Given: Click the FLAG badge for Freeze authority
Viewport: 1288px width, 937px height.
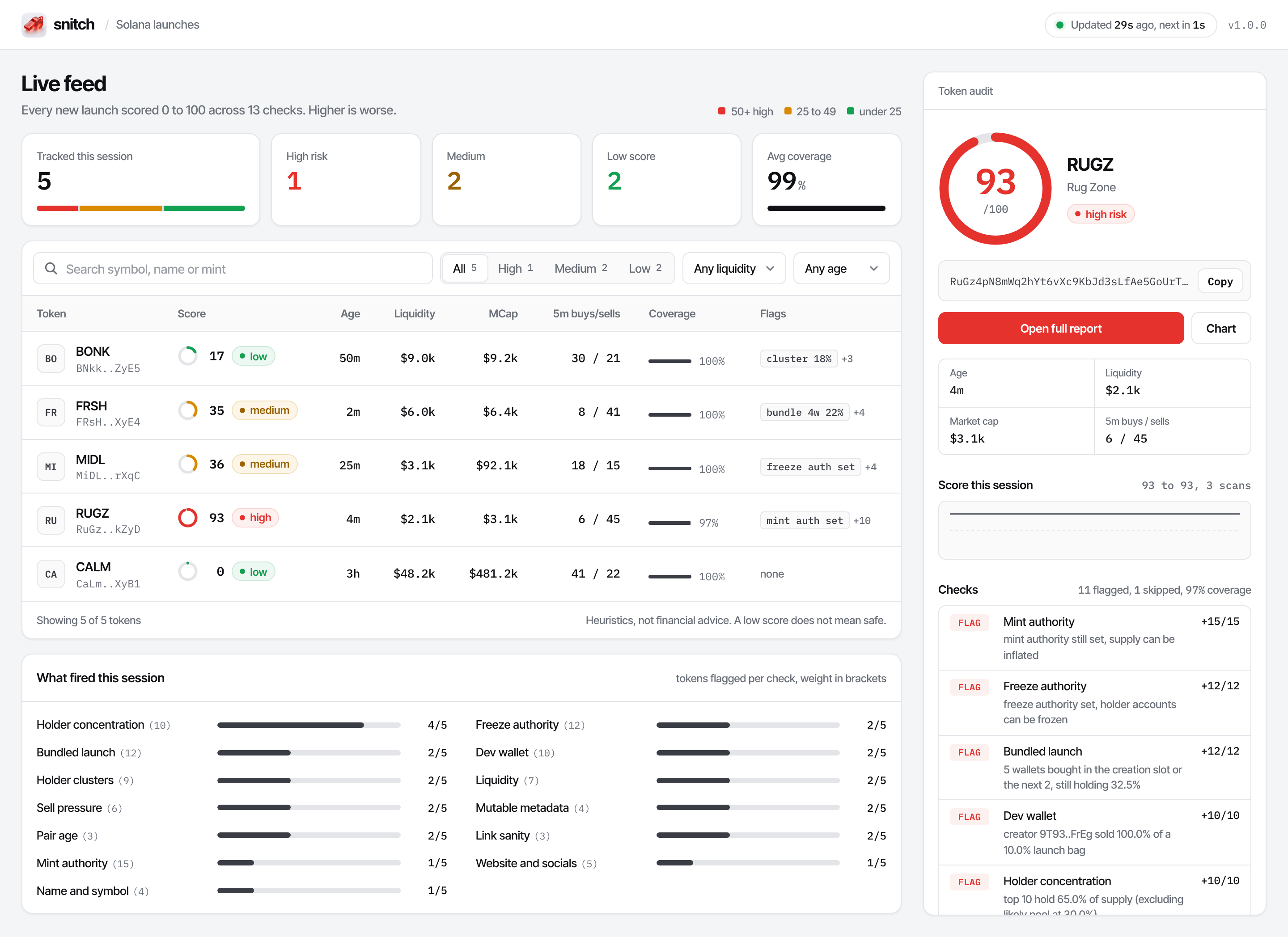Looking at the screenshot, I should [x=970, y=687].
